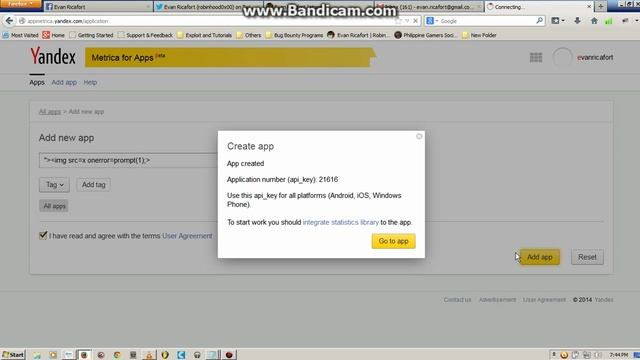Open the Evan Ricafort | Robin bookmark
Screen dimensions: 640x360
click(358, 35)
